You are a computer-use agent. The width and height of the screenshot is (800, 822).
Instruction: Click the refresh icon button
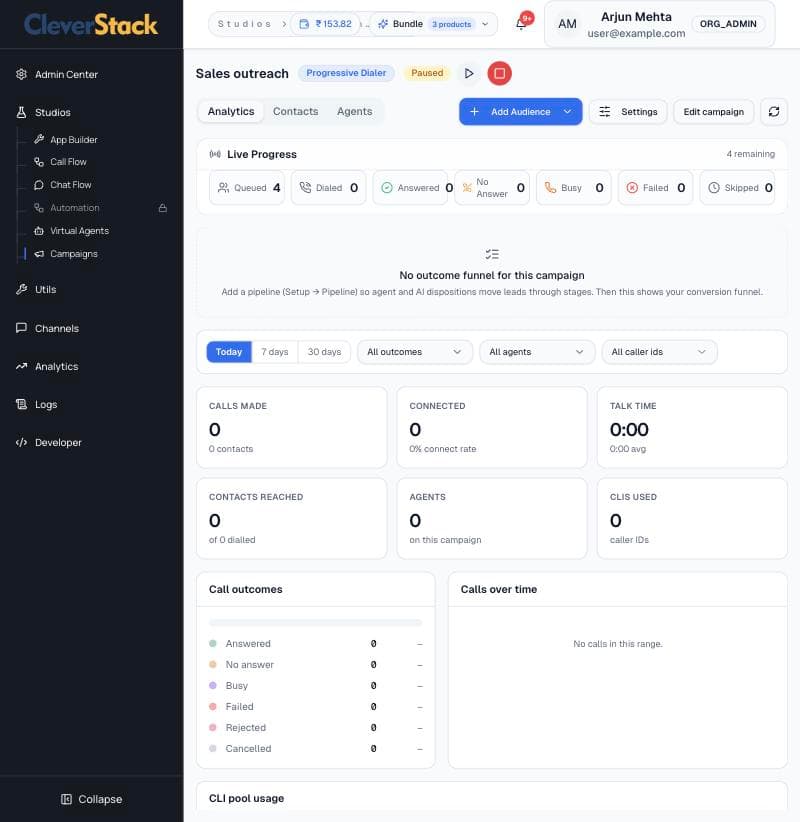click(x=774, y=112)
